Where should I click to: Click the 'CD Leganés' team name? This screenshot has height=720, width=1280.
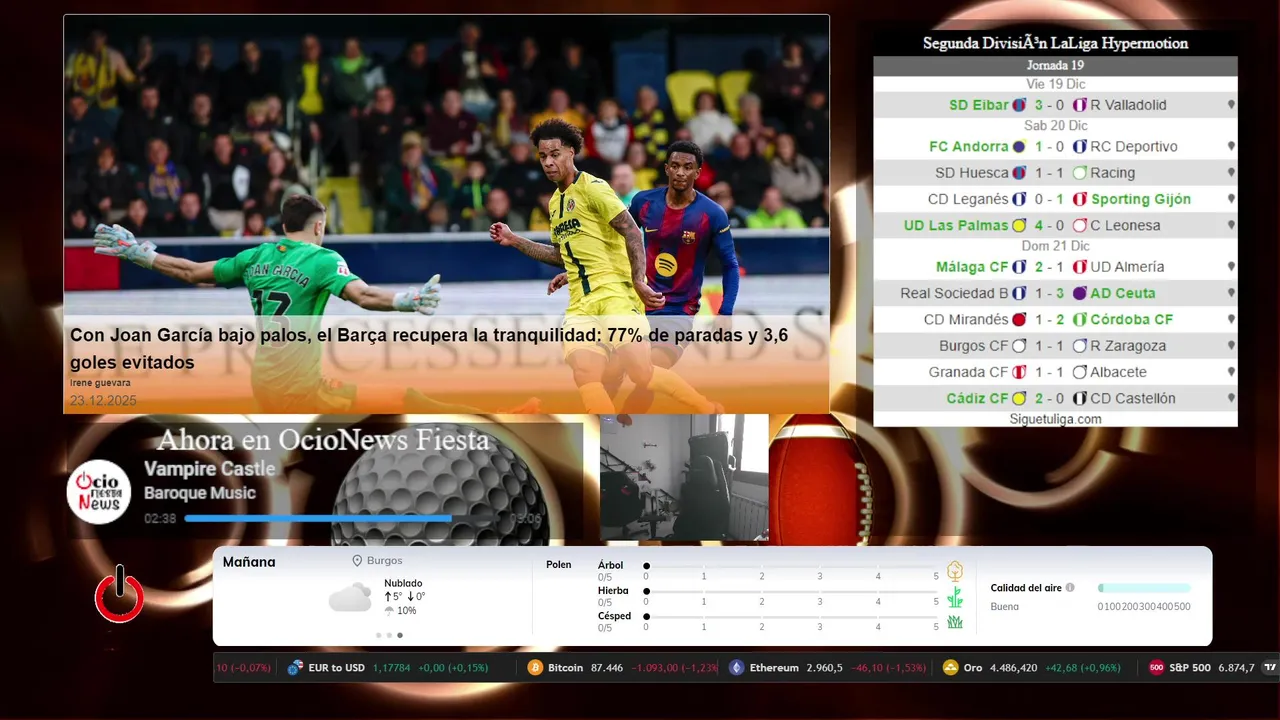(968, 199)
